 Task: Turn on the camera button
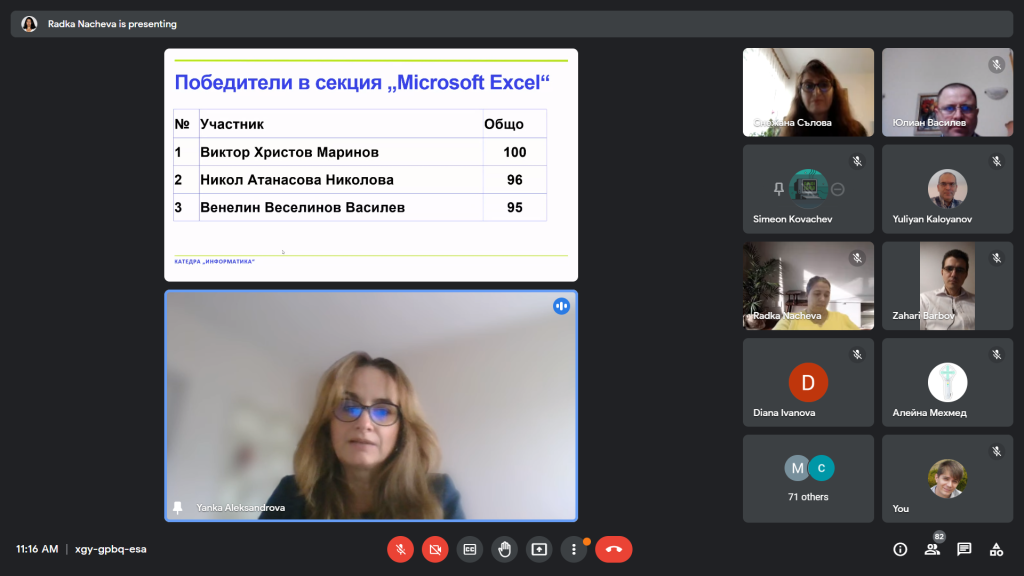click(435, 549)
